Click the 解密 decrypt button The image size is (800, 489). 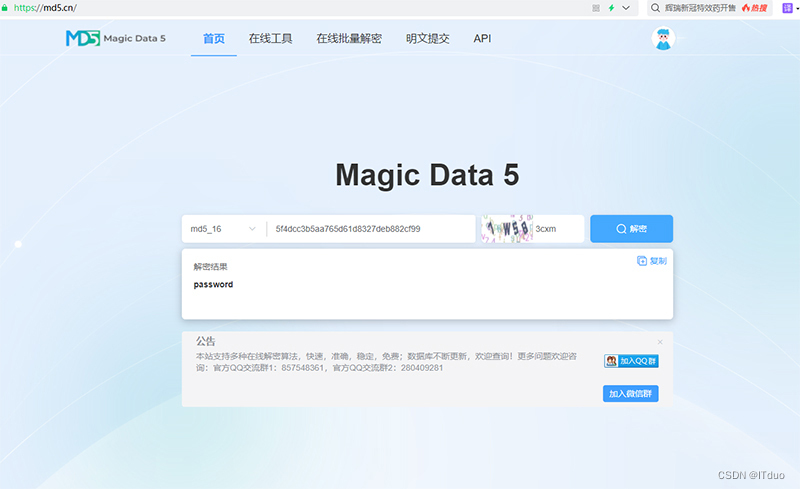(632, 229)
